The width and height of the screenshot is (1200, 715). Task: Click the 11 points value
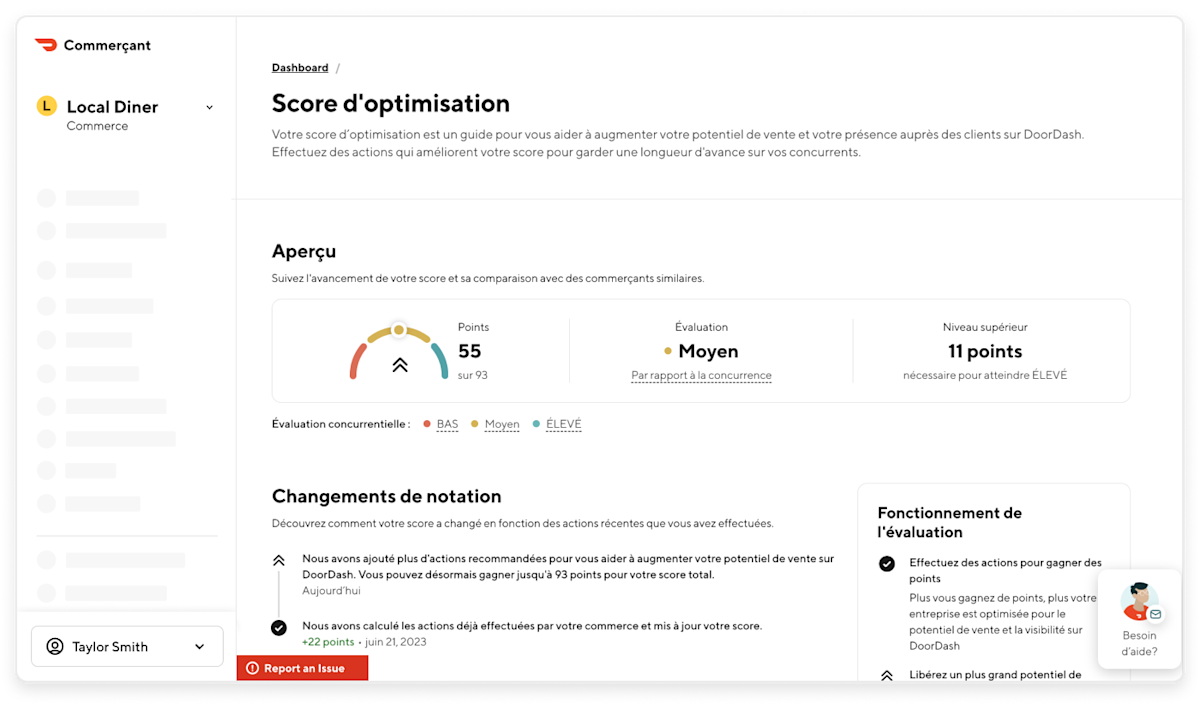pos(985,351)
